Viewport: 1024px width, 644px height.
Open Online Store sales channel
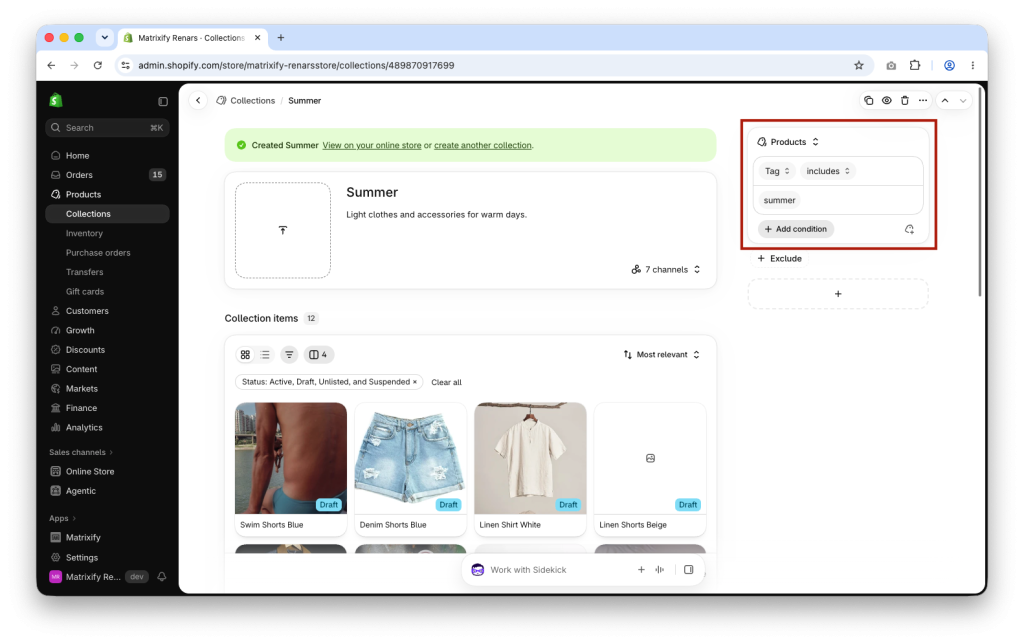pos(89,472)
